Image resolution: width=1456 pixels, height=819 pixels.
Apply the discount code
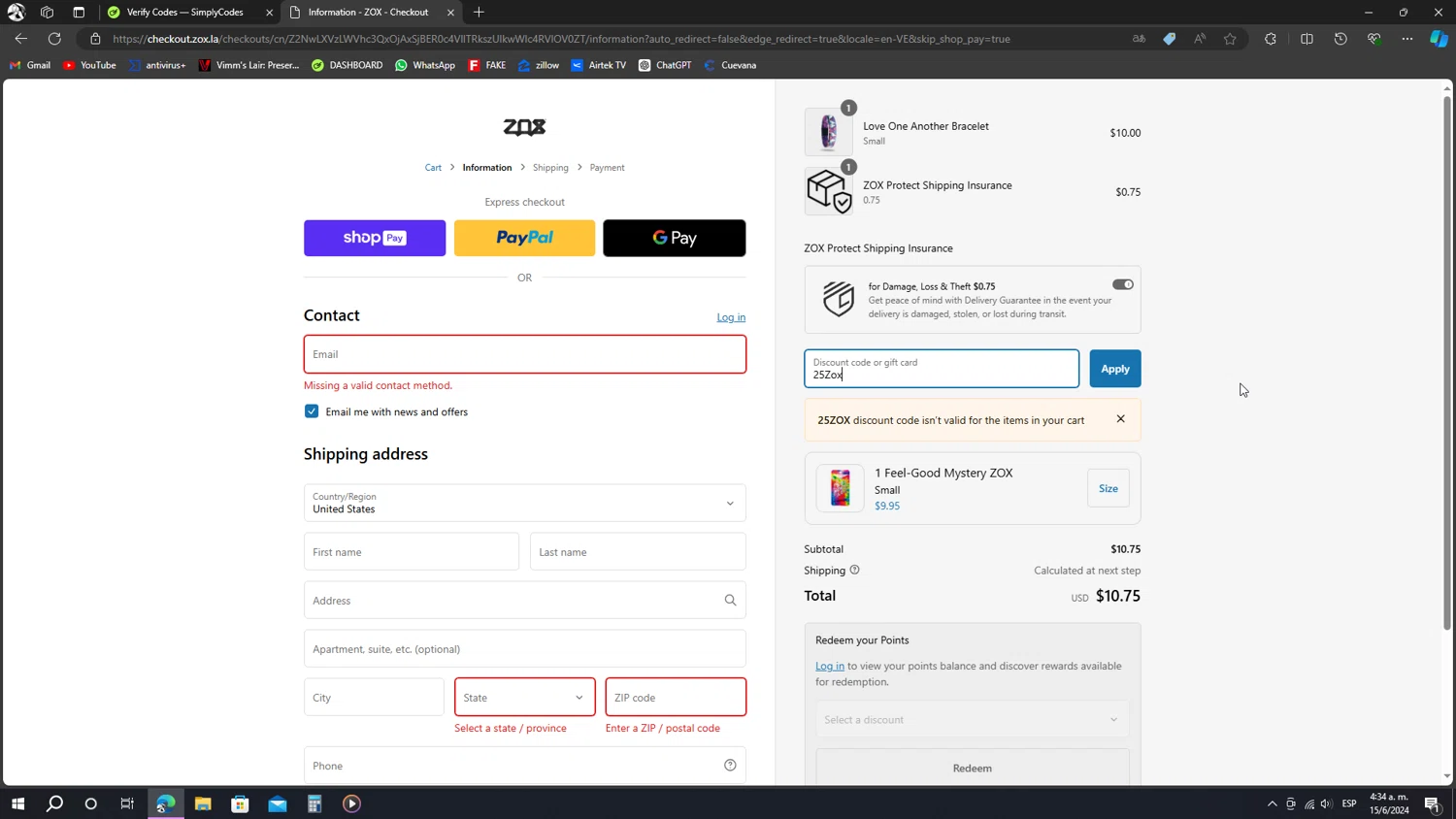1114,369
